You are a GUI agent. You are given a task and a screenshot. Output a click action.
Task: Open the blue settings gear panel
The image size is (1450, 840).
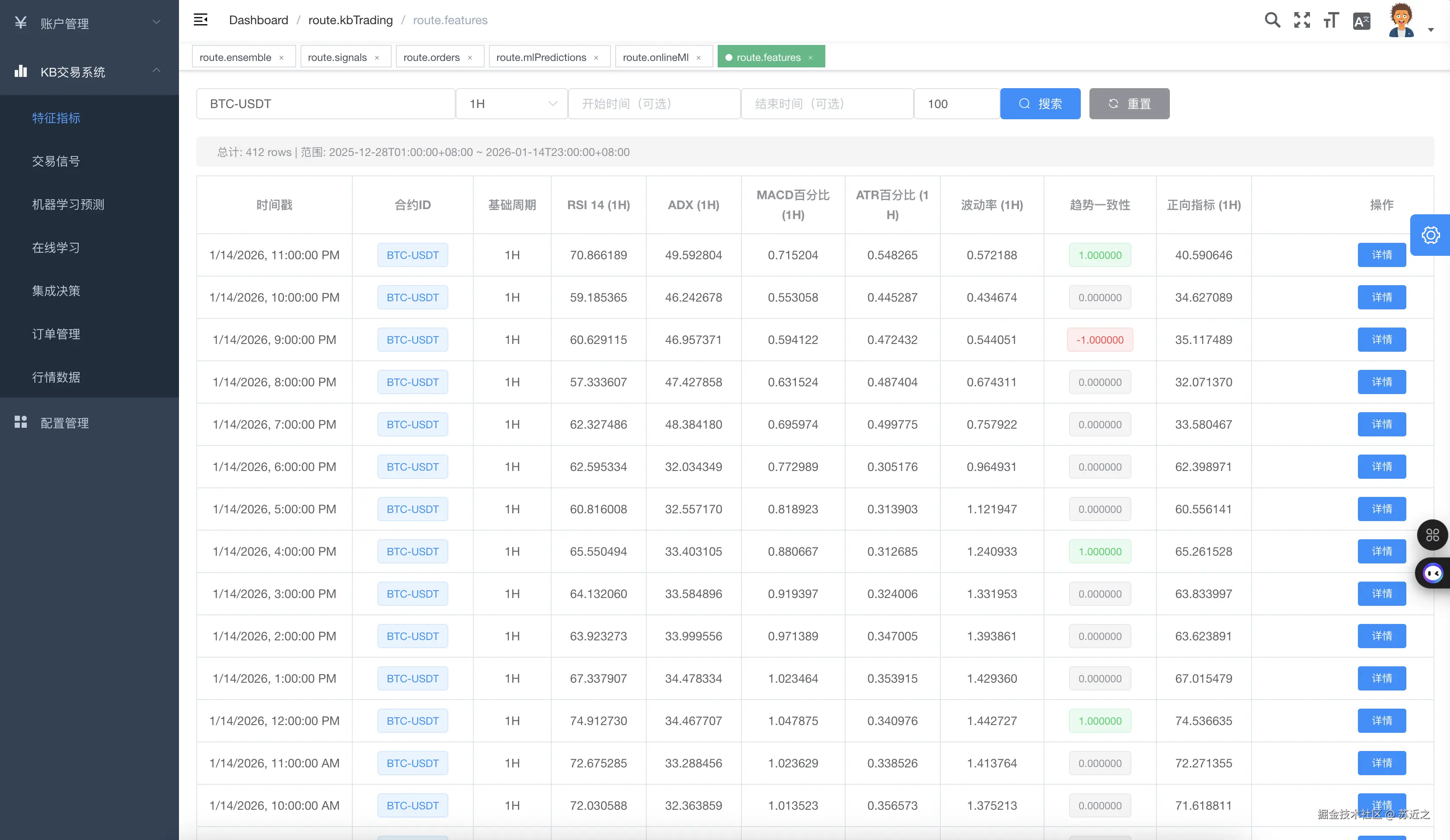point(1431,235)
